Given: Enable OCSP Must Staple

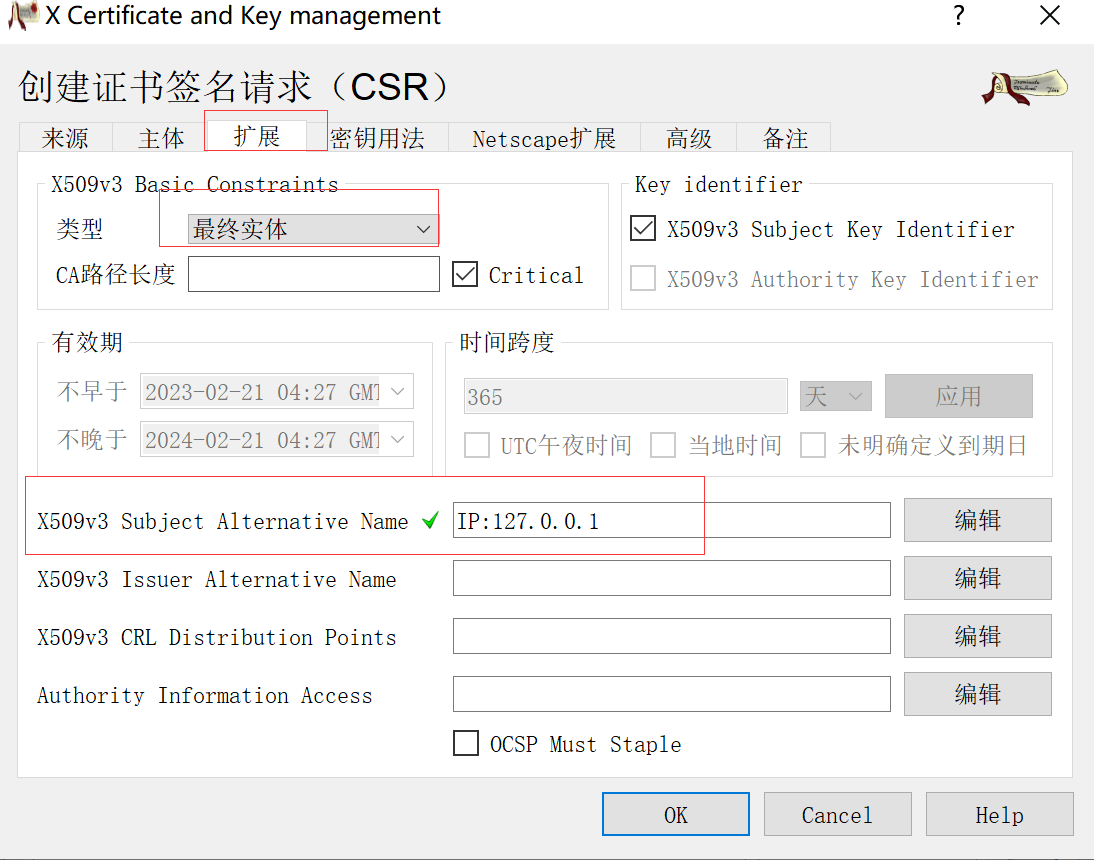Looking at the screenshot, I should (x=466, y=743).
